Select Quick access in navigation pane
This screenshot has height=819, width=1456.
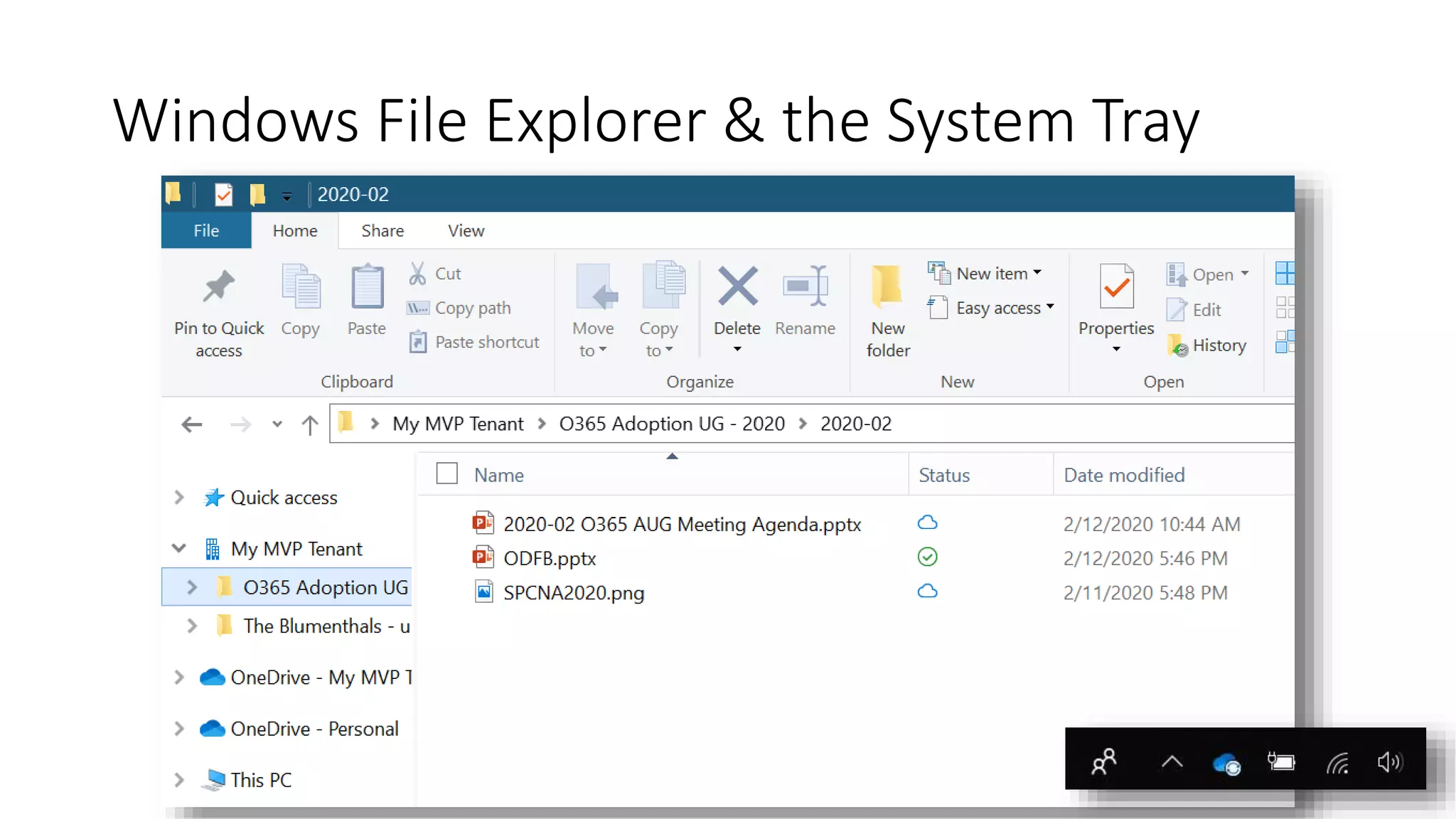270,498
